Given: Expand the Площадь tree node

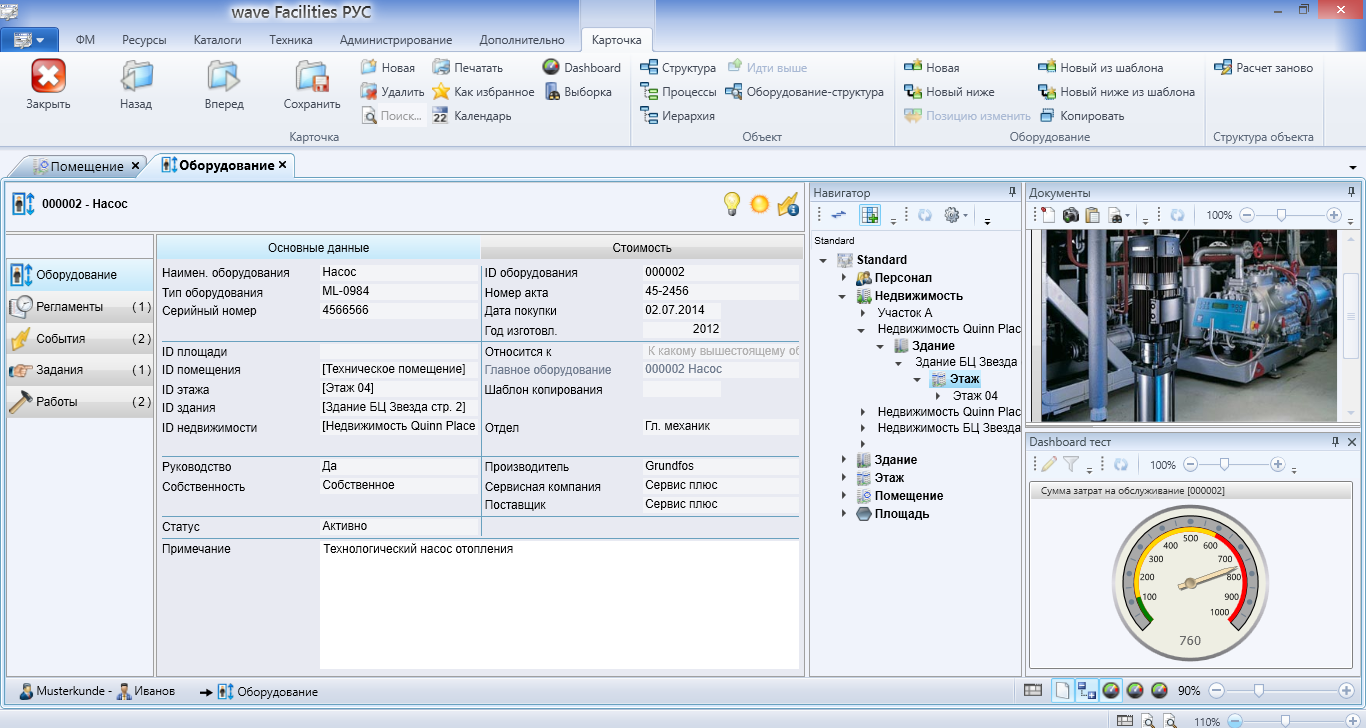Looking at the screenshot, I should tap(843, 514).
